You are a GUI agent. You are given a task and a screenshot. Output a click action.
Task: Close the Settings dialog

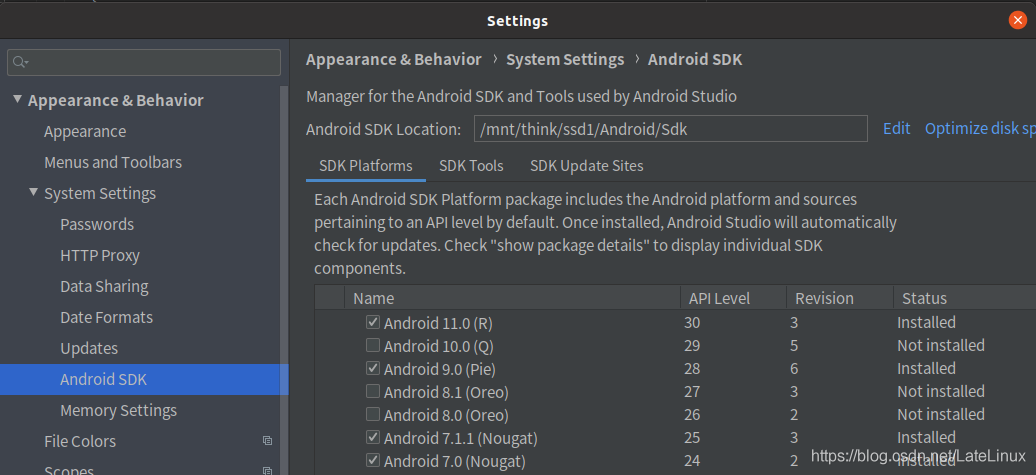pos(1017,20)
